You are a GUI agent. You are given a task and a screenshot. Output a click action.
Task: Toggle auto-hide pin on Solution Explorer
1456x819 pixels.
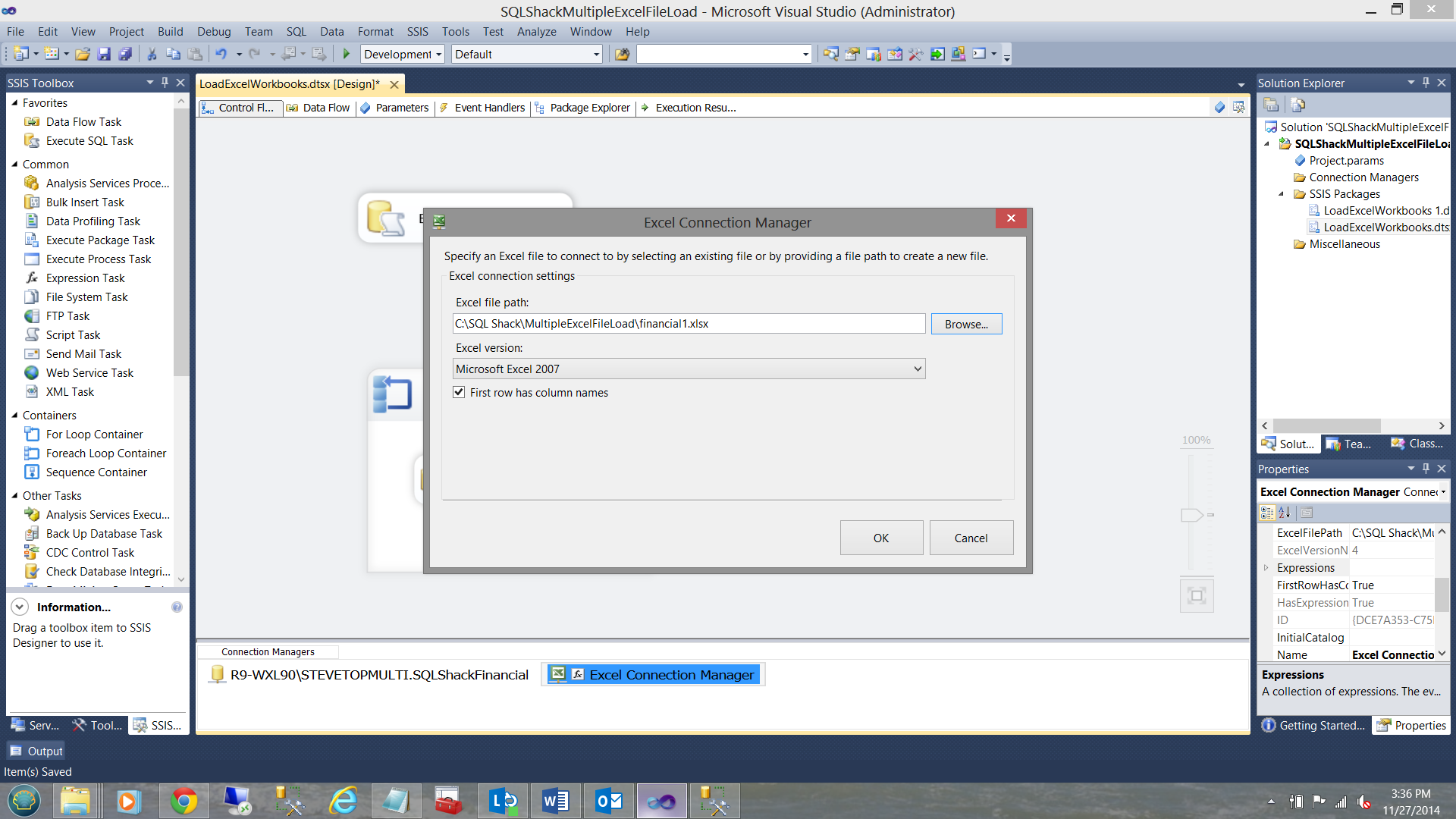click(1426, 83)
